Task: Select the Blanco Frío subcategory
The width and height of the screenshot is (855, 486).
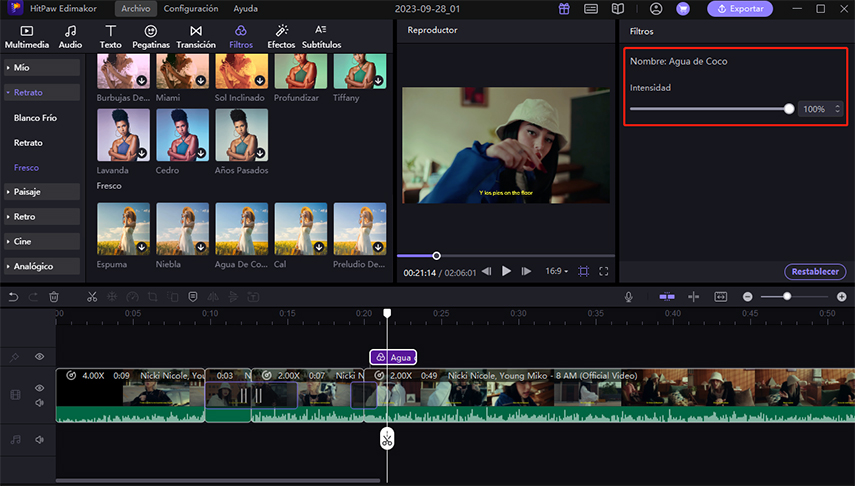Action: pyautogui.click(x=35, y=118)
